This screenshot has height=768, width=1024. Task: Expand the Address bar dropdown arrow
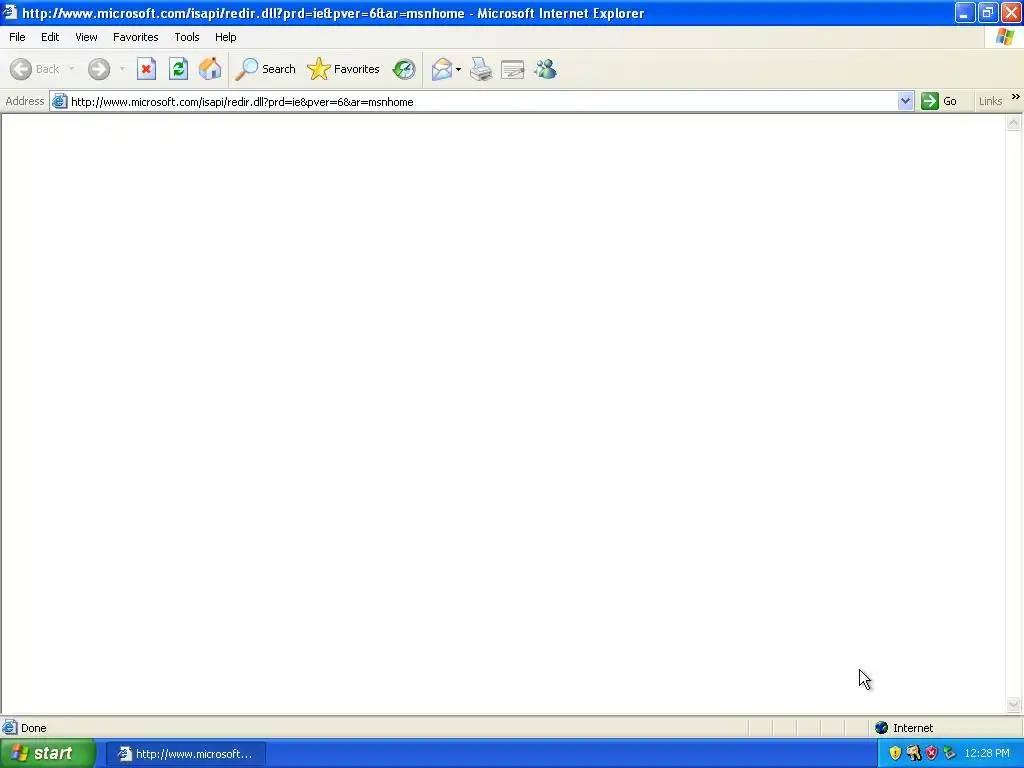coord(905,101)
